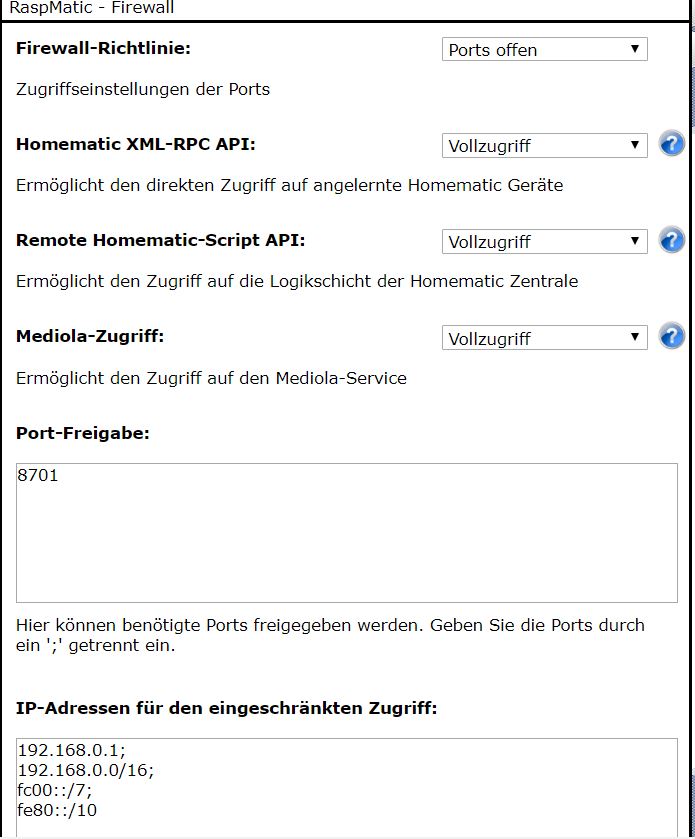Click the Port-Freigabe heading
695x839 pixels.
(x=83, y=433)
